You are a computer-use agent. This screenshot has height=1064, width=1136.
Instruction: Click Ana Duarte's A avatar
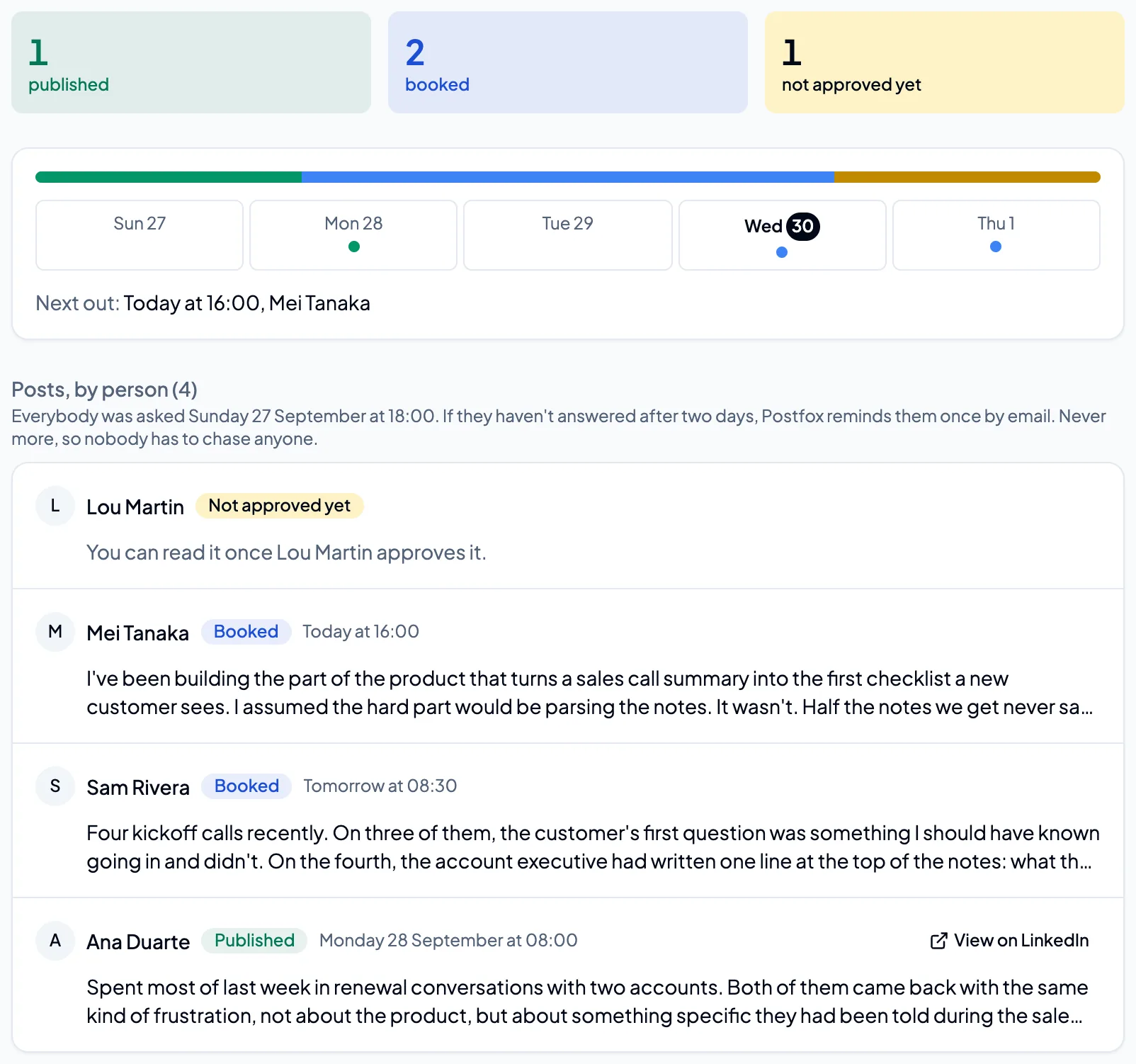click(55, 941)
